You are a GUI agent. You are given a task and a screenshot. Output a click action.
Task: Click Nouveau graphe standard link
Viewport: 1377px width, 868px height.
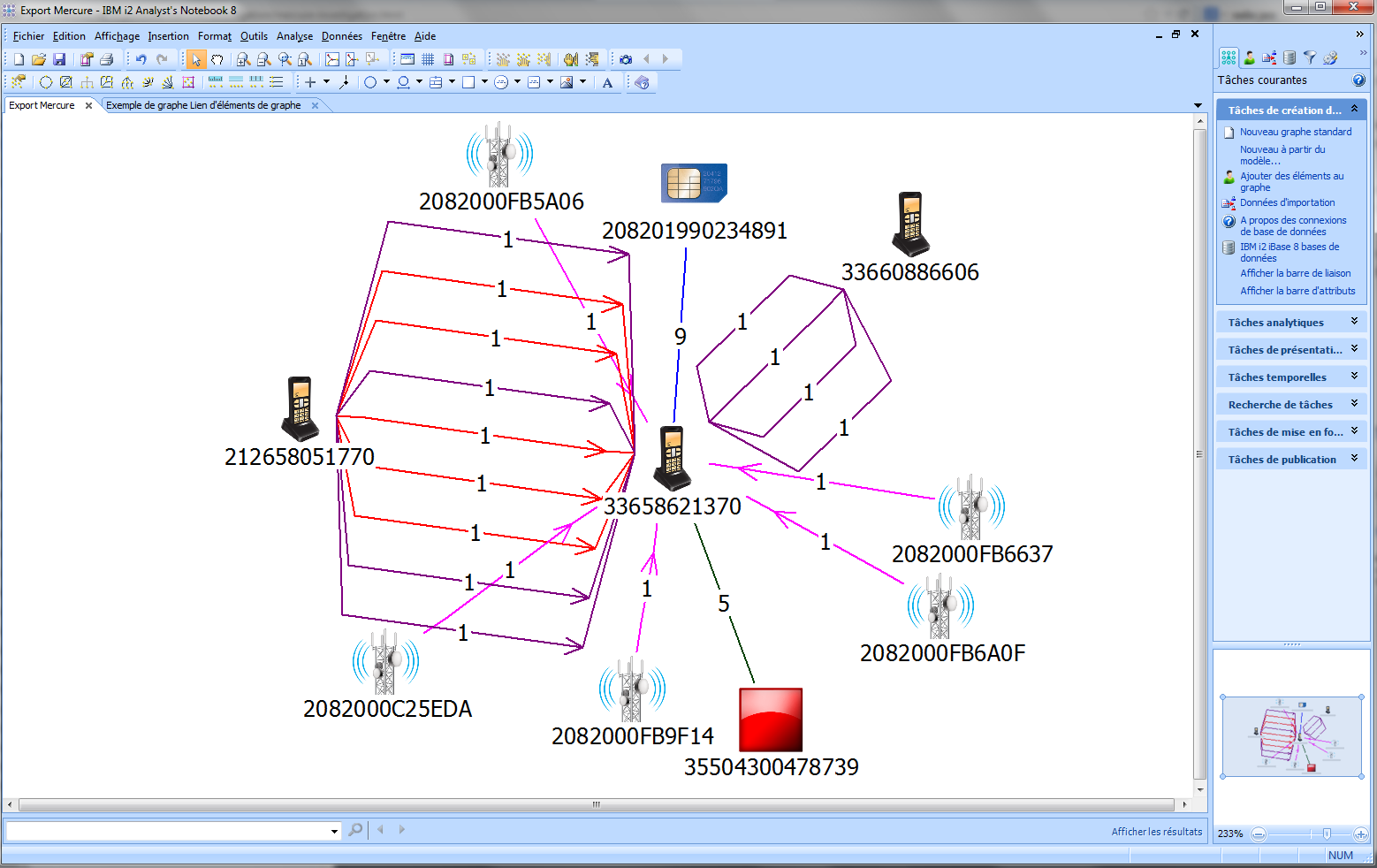(x=1295, y=132)
